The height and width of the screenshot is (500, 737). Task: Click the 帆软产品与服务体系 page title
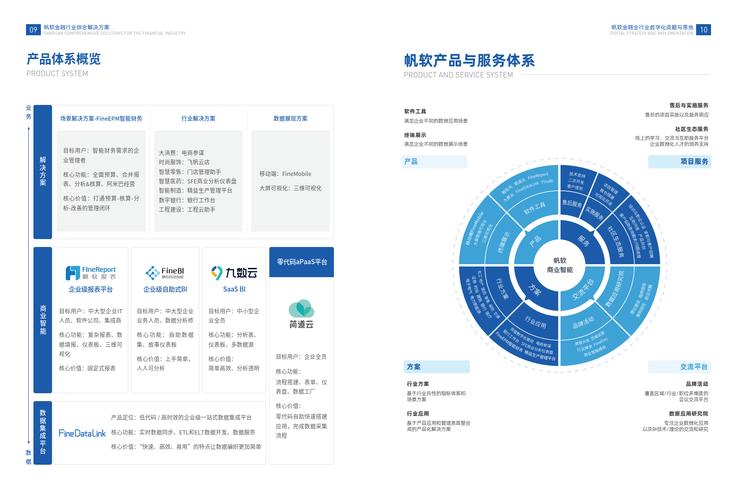tap(469, 61)
